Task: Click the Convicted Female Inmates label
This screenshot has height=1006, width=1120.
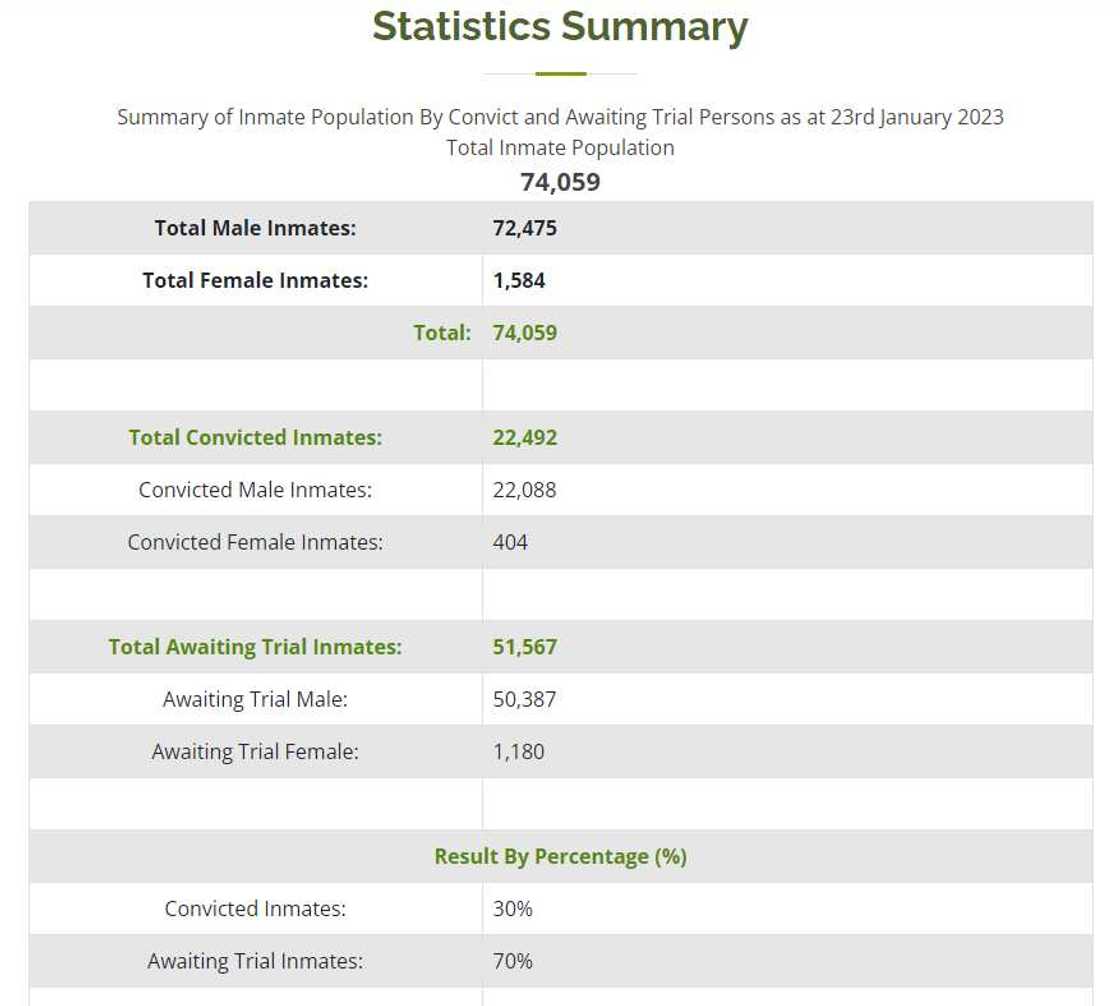Action: tap(255, 542)
